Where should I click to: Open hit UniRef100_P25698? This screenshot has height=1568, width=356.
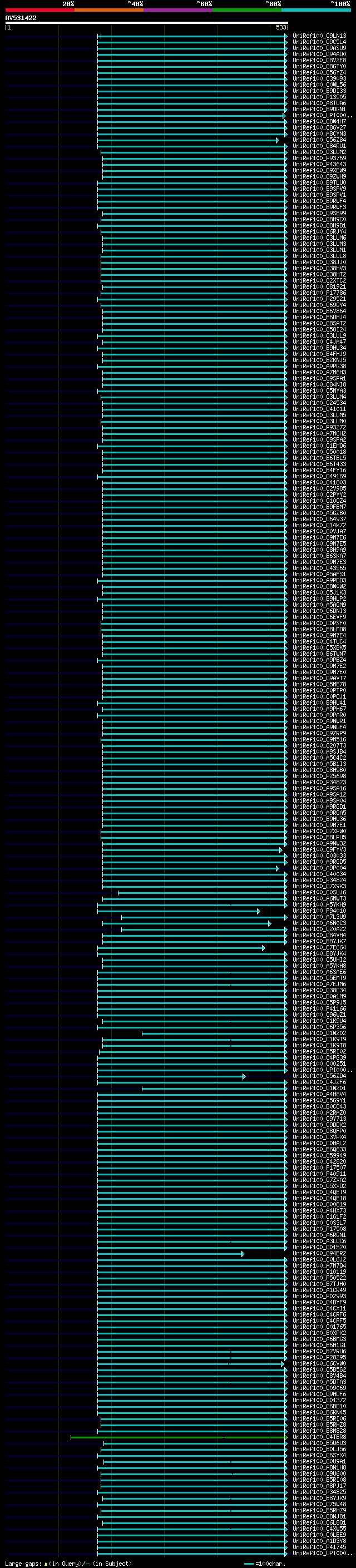(319, 776)
